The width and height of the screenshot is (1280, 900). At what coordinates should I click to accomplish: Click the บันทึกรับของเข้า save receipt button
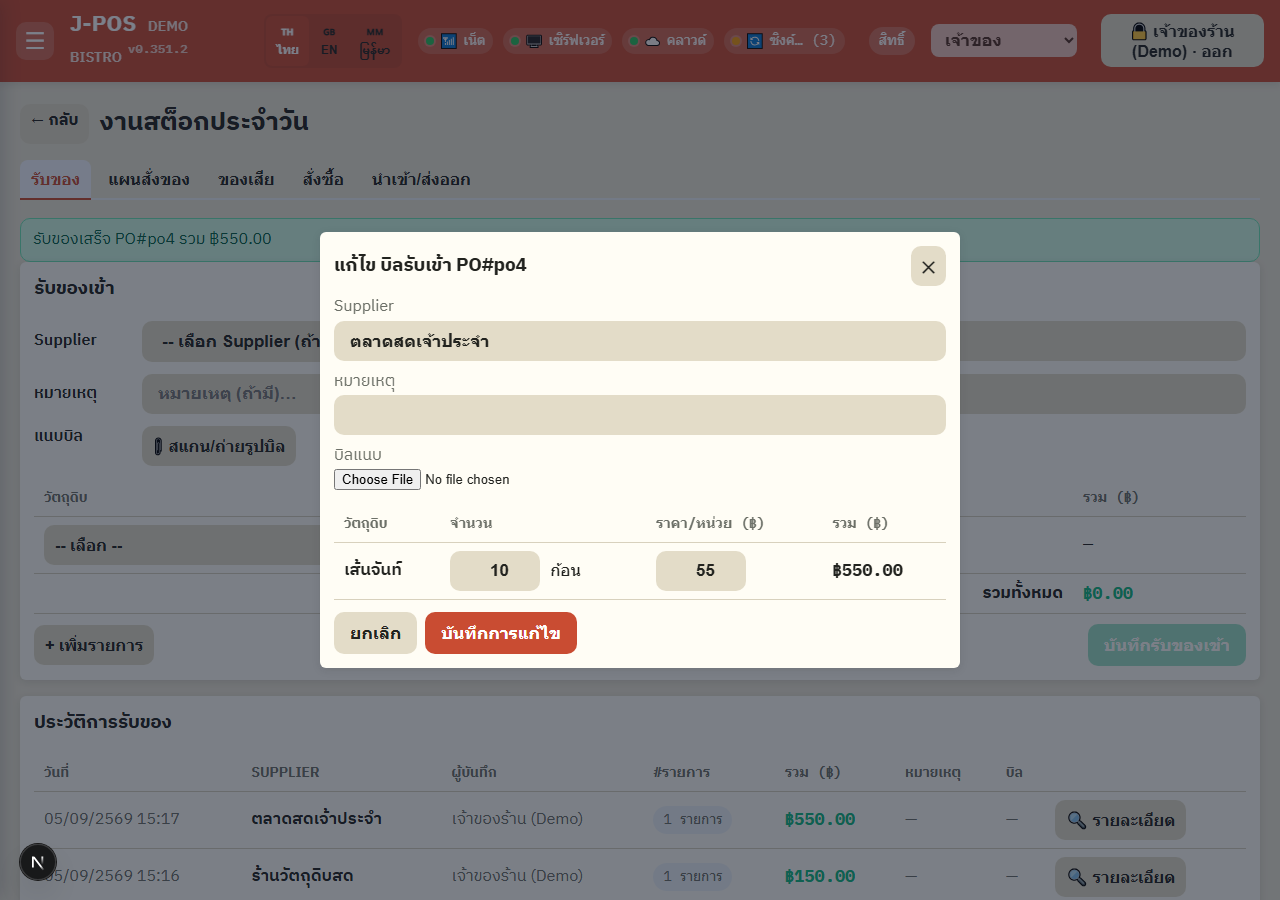1167,645
